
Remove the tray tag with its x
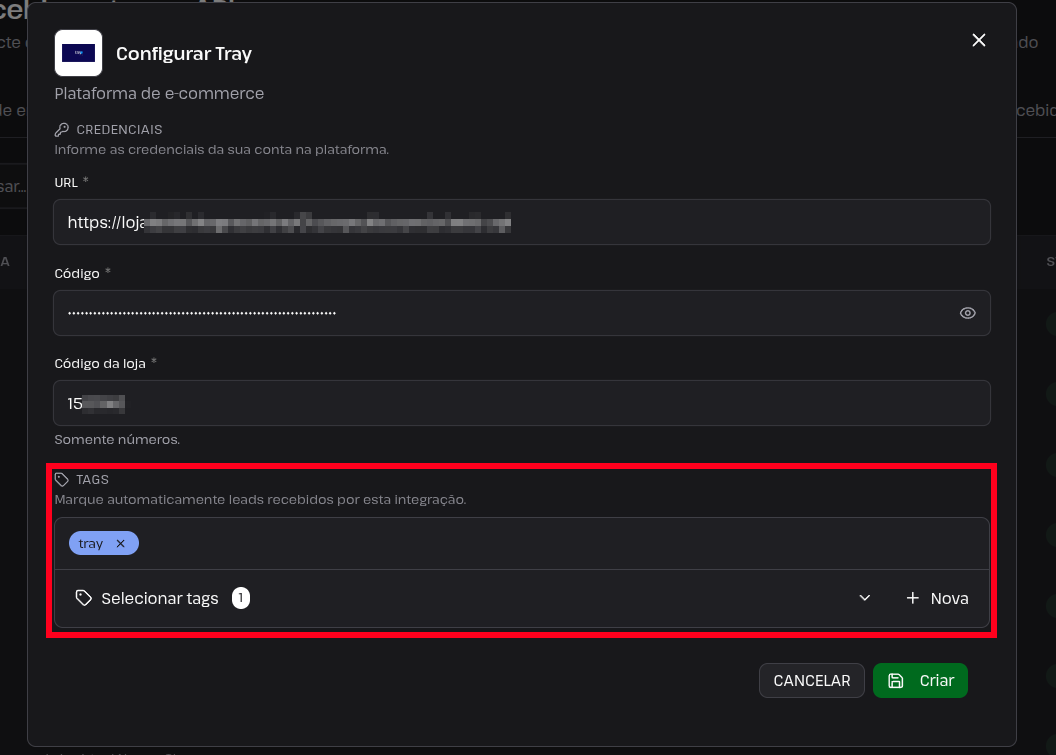[121, 544]
